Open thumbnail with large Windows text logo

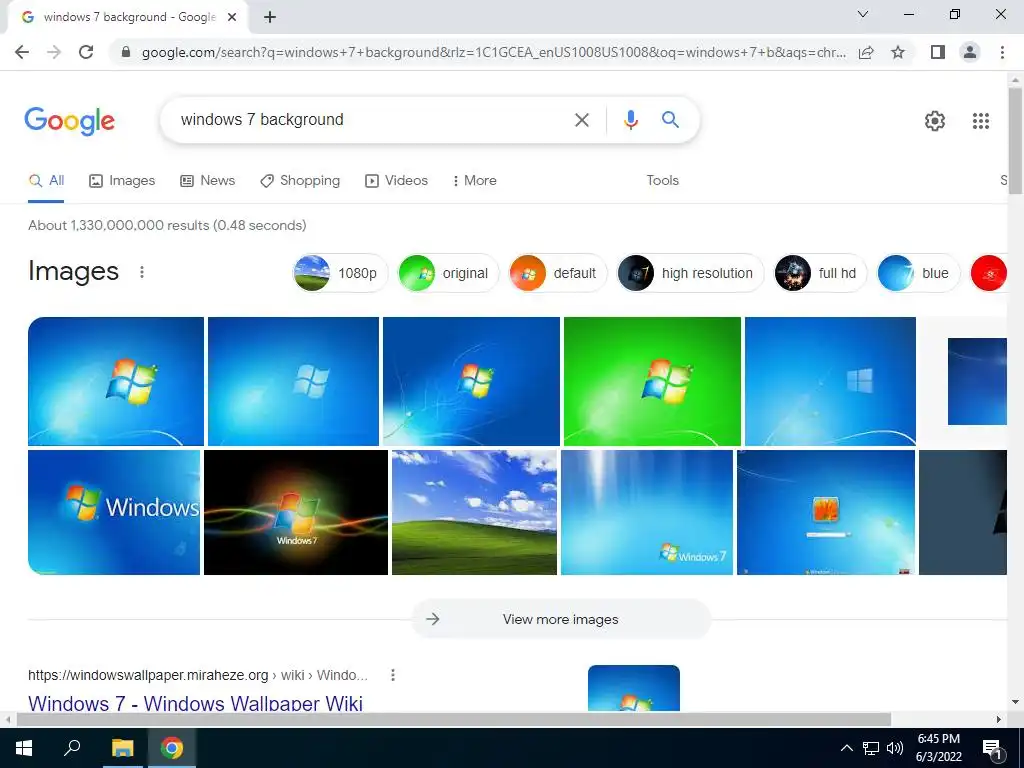[x=114, y=513]
